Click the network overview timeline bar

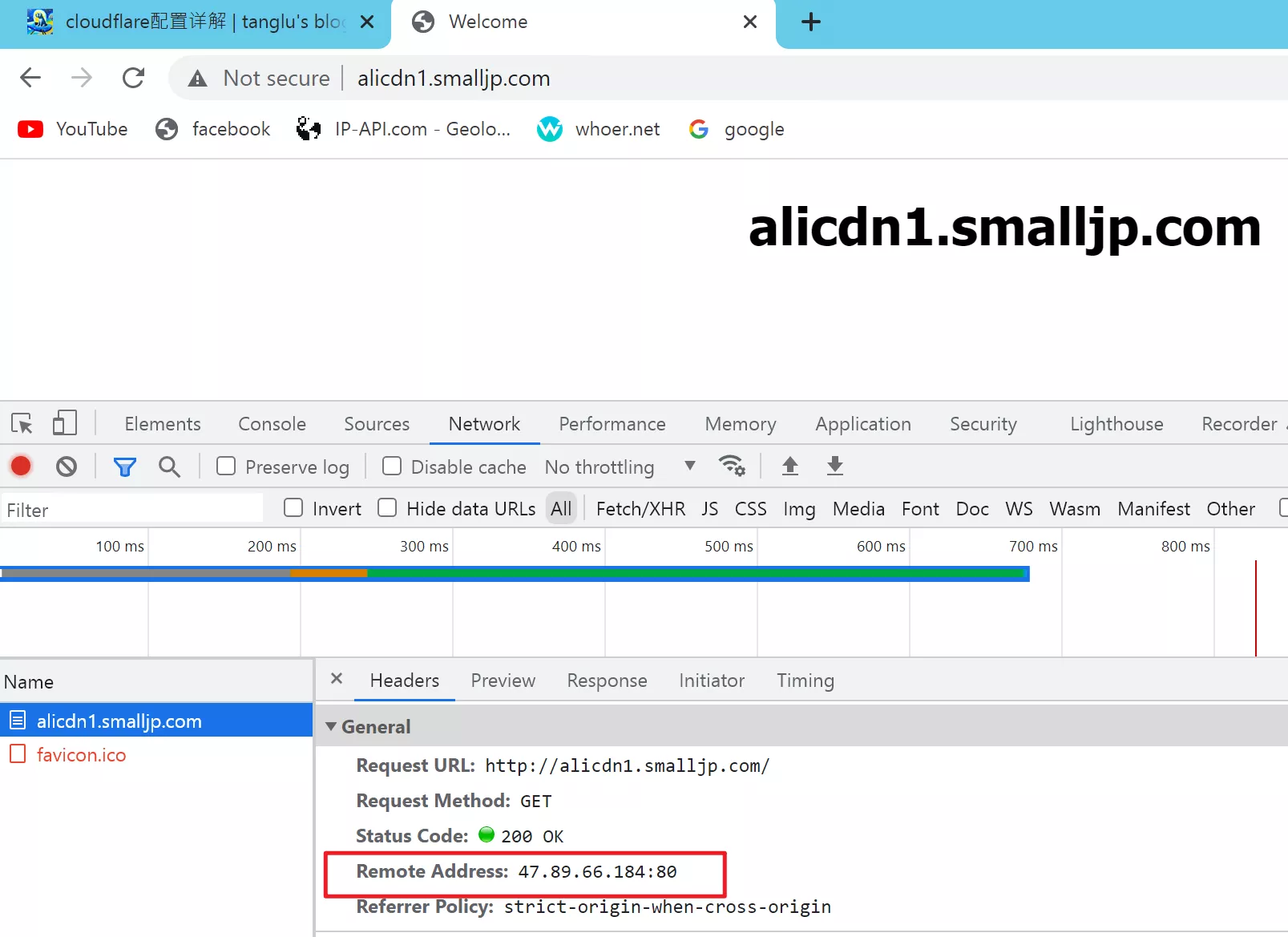pyautogui.click(x=513, y=573)
